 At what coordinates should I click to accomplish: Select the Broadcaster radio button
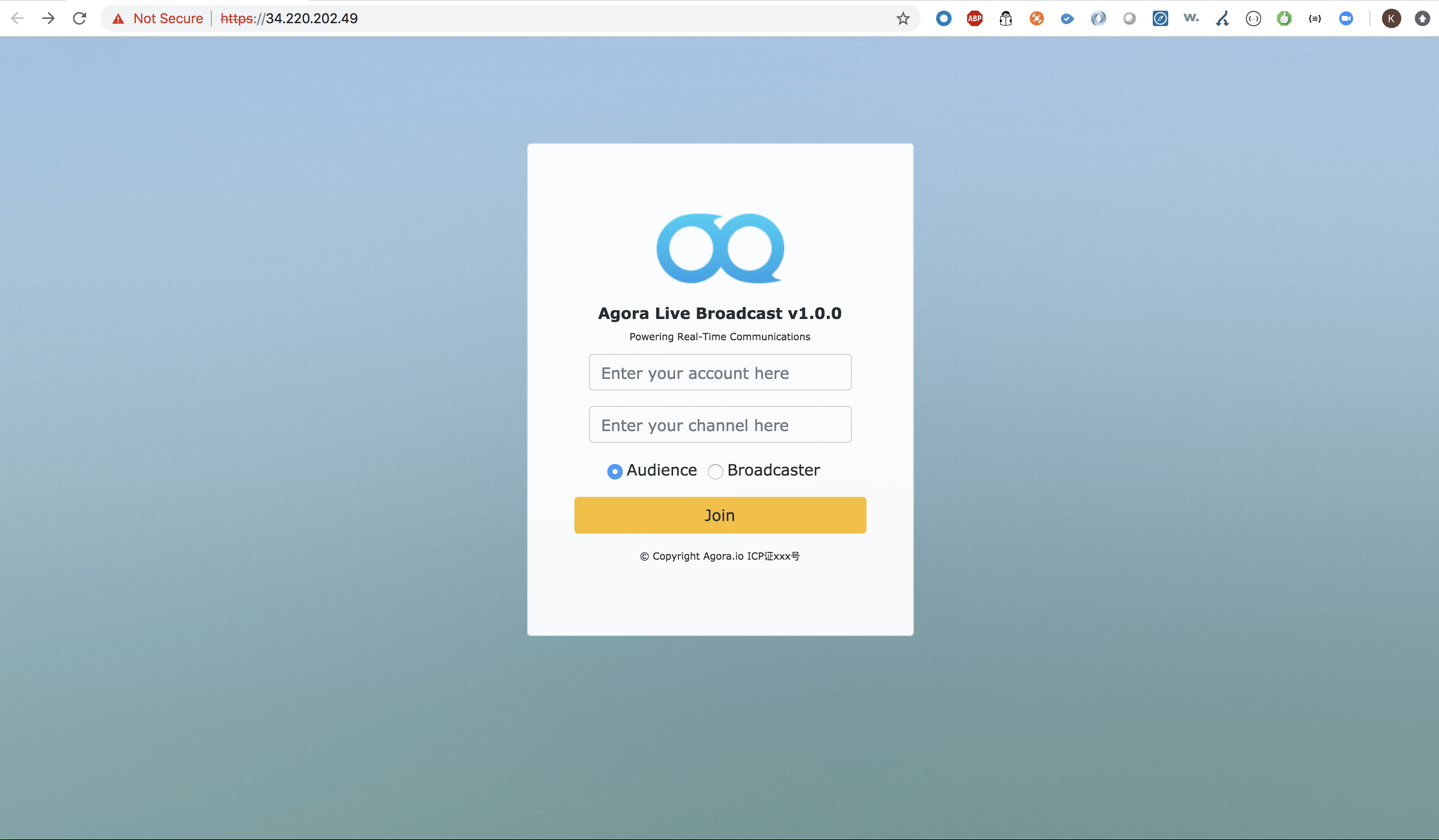pyautogui.click(x=715, y=471)
